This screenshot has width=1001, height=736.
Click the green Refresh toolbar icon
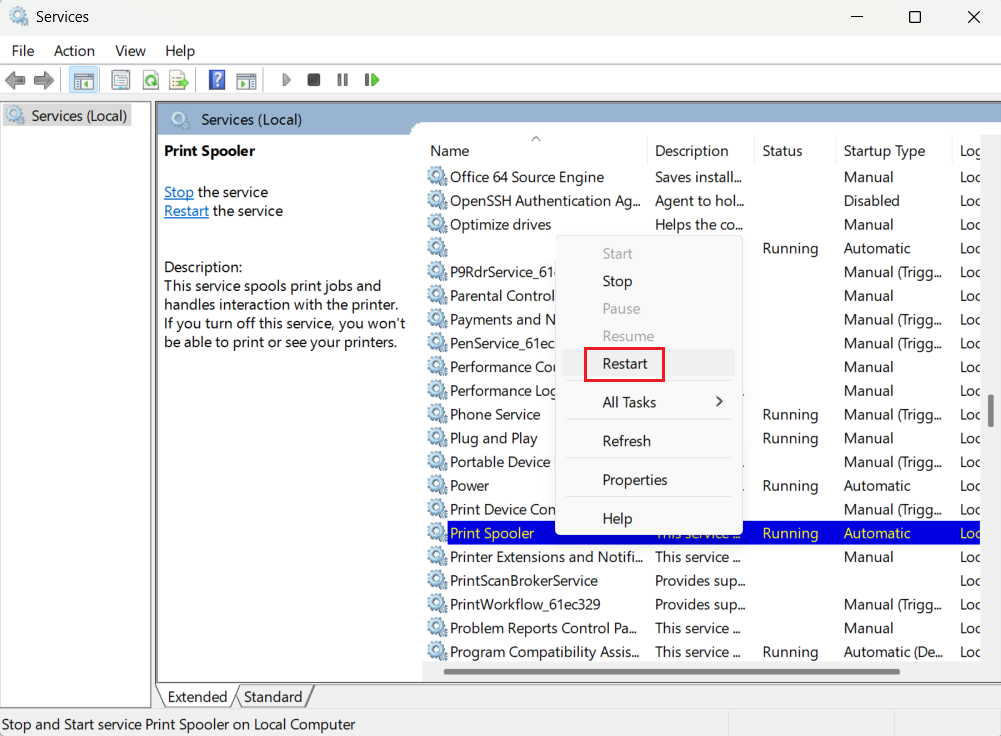(150, 80)
